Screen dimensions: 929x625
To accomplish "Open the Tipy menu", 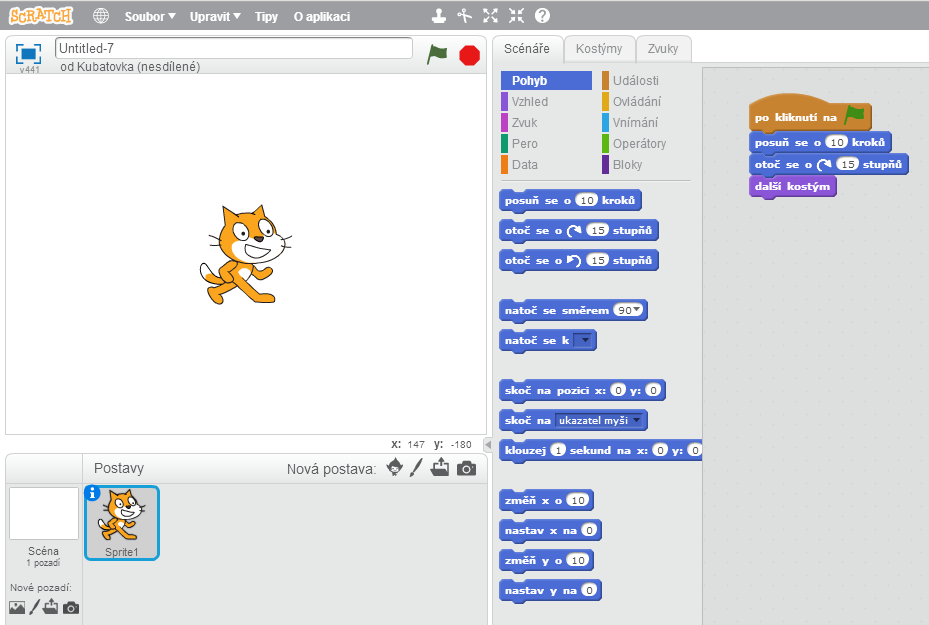I will pyautogui.click(x=266, y=17).
